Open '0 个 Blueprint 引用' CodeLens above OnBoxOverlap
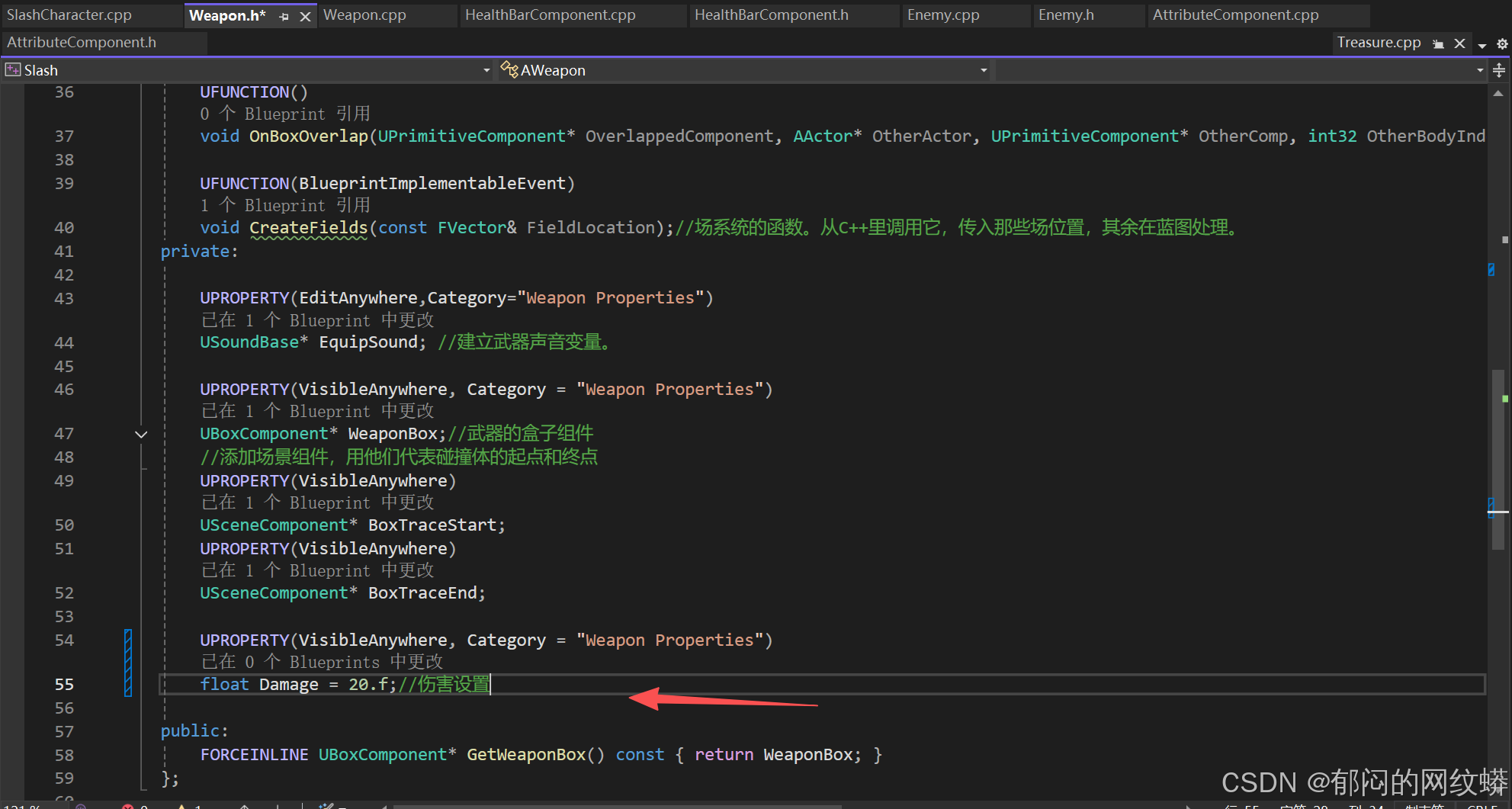The height and width of the screenshot is (809, 1512). click(x=285, y=114)
